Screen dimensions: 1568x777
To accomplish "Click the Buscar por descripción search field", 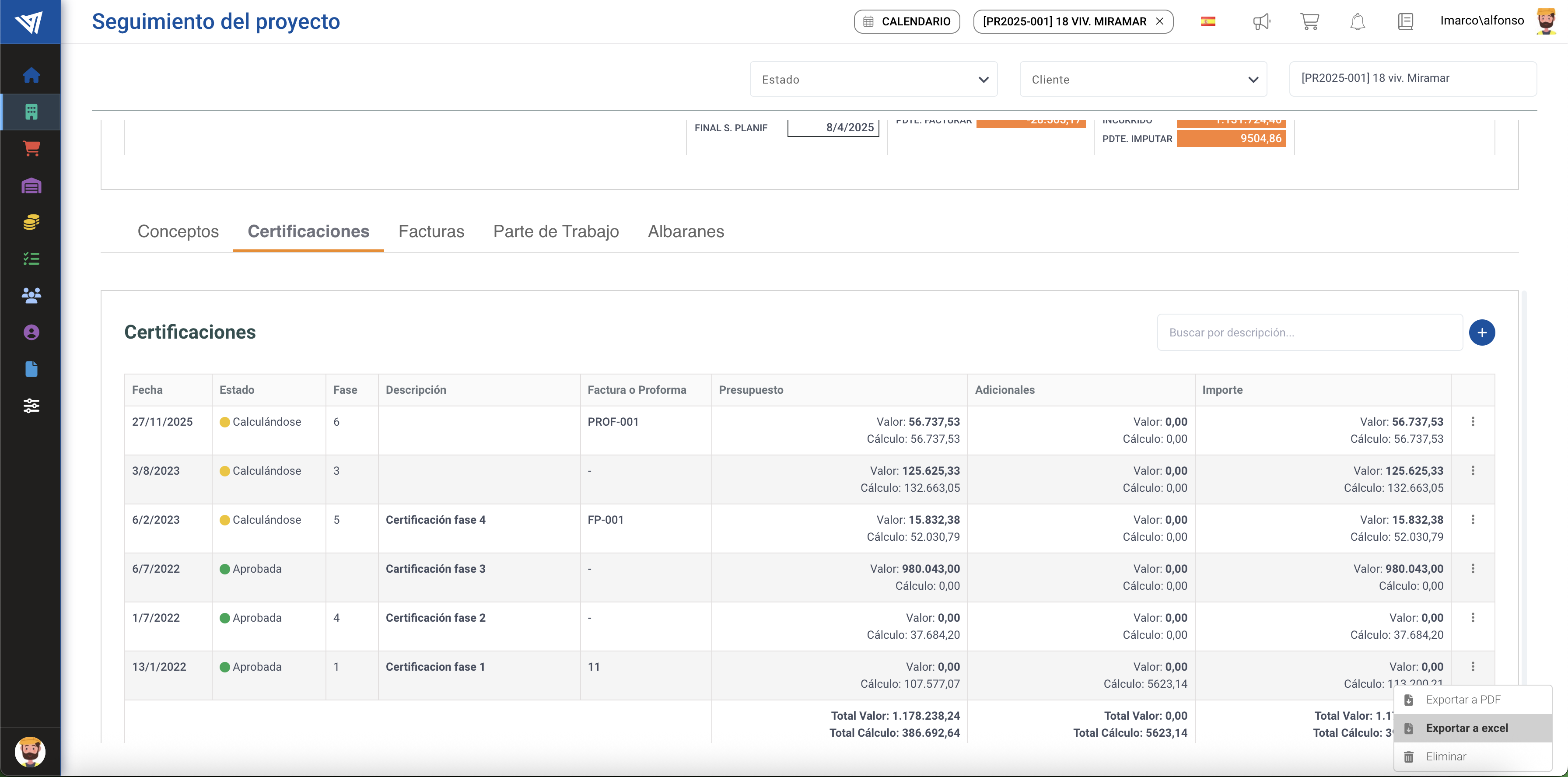I will click(x=1309, y=333).
